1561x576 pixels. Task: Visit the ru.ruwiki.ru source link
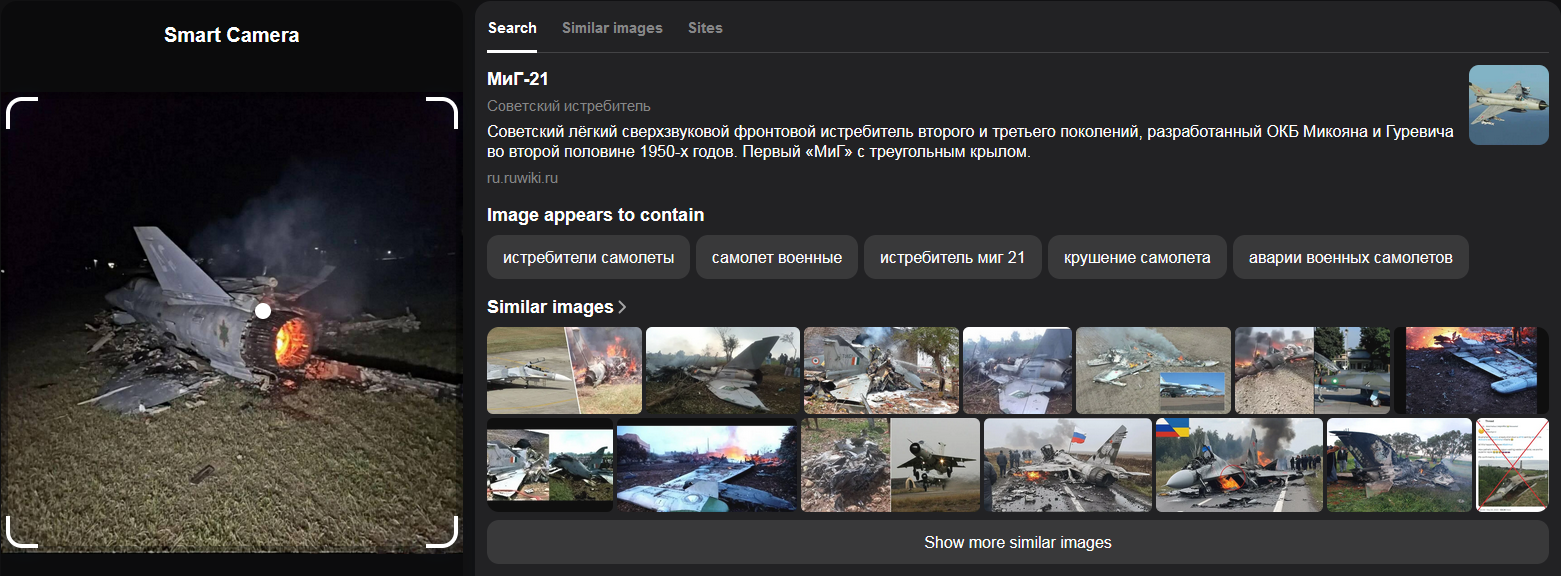point(522,178)
